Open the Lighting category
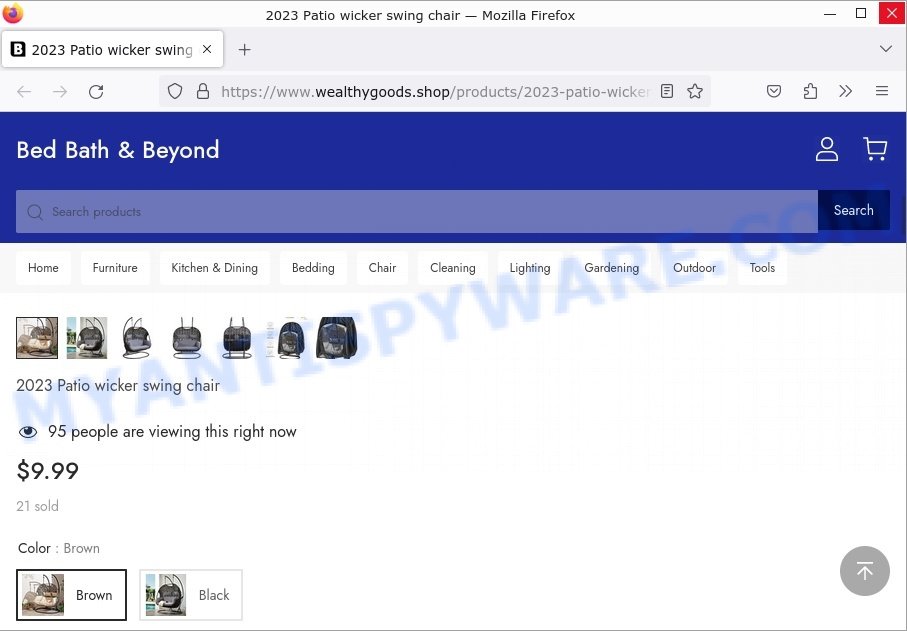Screen dimensions: 907x631 (530, 268)
